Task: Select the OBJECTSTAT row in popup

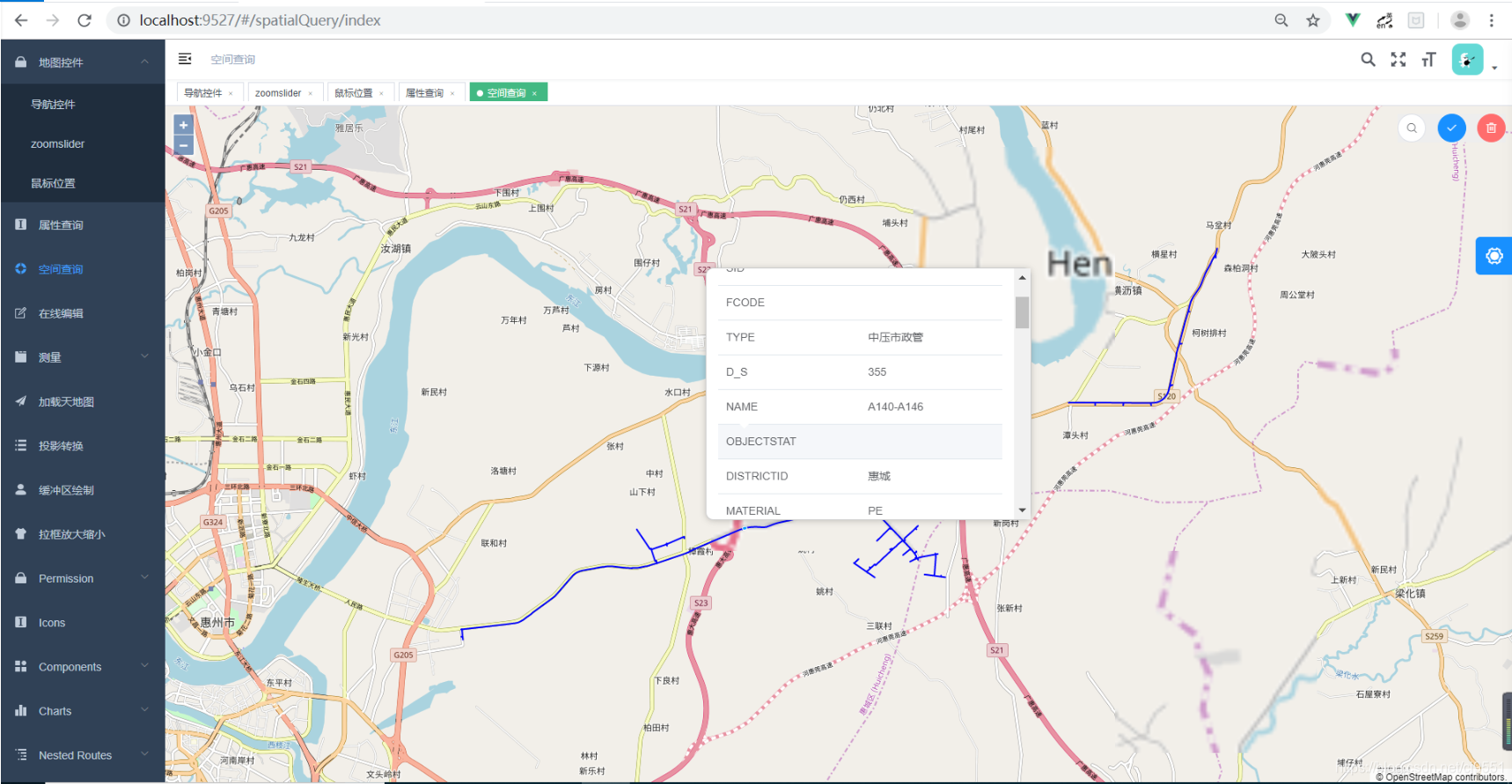Action: [860, 442]
